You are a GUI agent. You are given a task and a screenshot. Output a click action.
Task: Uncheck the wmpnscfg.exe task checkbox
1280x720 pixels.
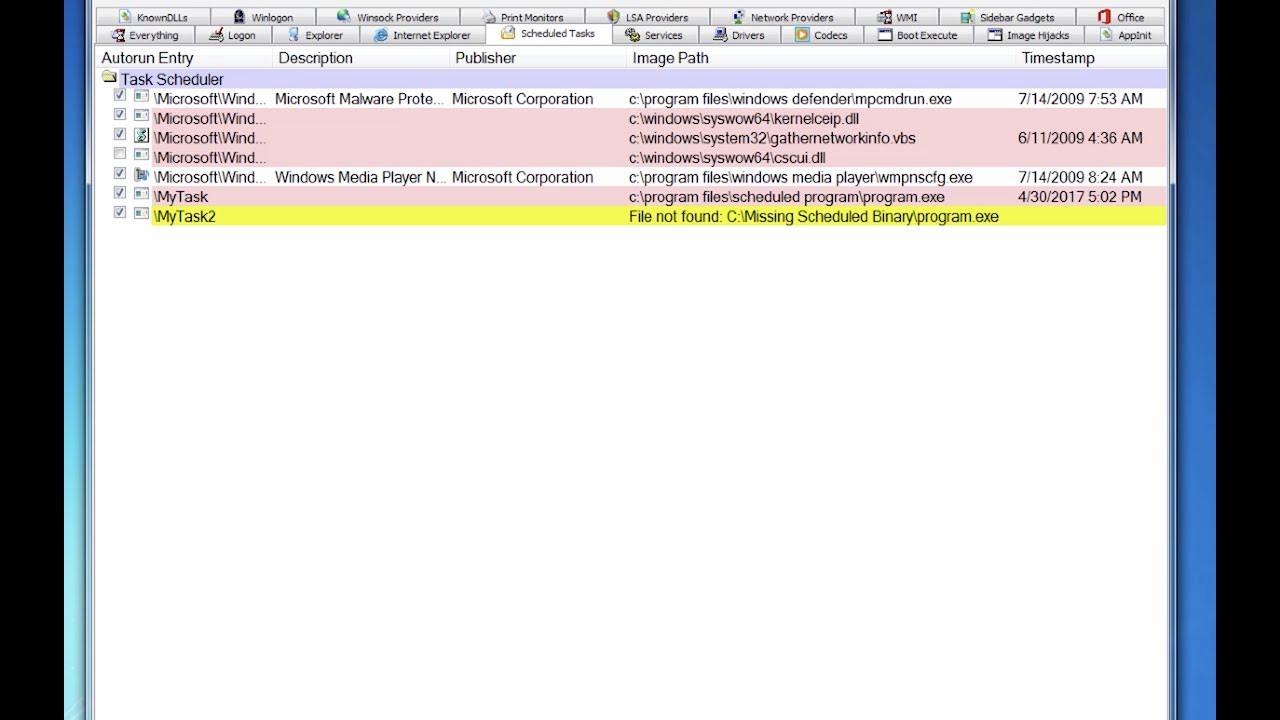coord(120,174)
